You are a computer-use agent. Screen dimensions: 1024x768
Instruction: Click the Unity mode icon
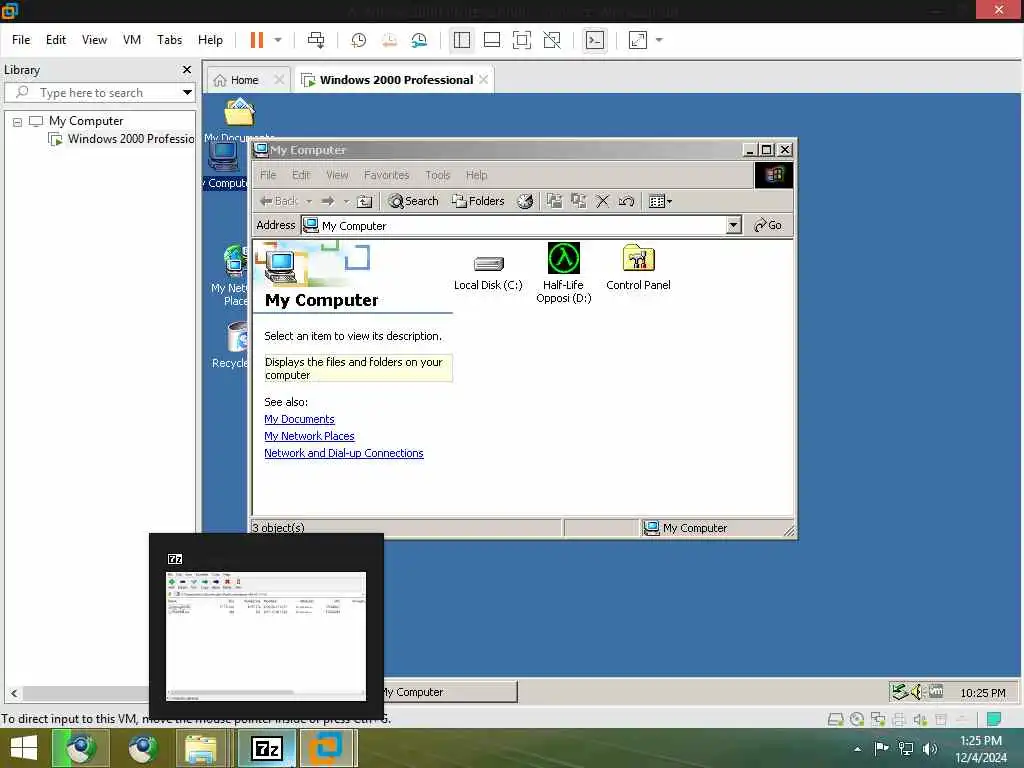coord(552,40)
